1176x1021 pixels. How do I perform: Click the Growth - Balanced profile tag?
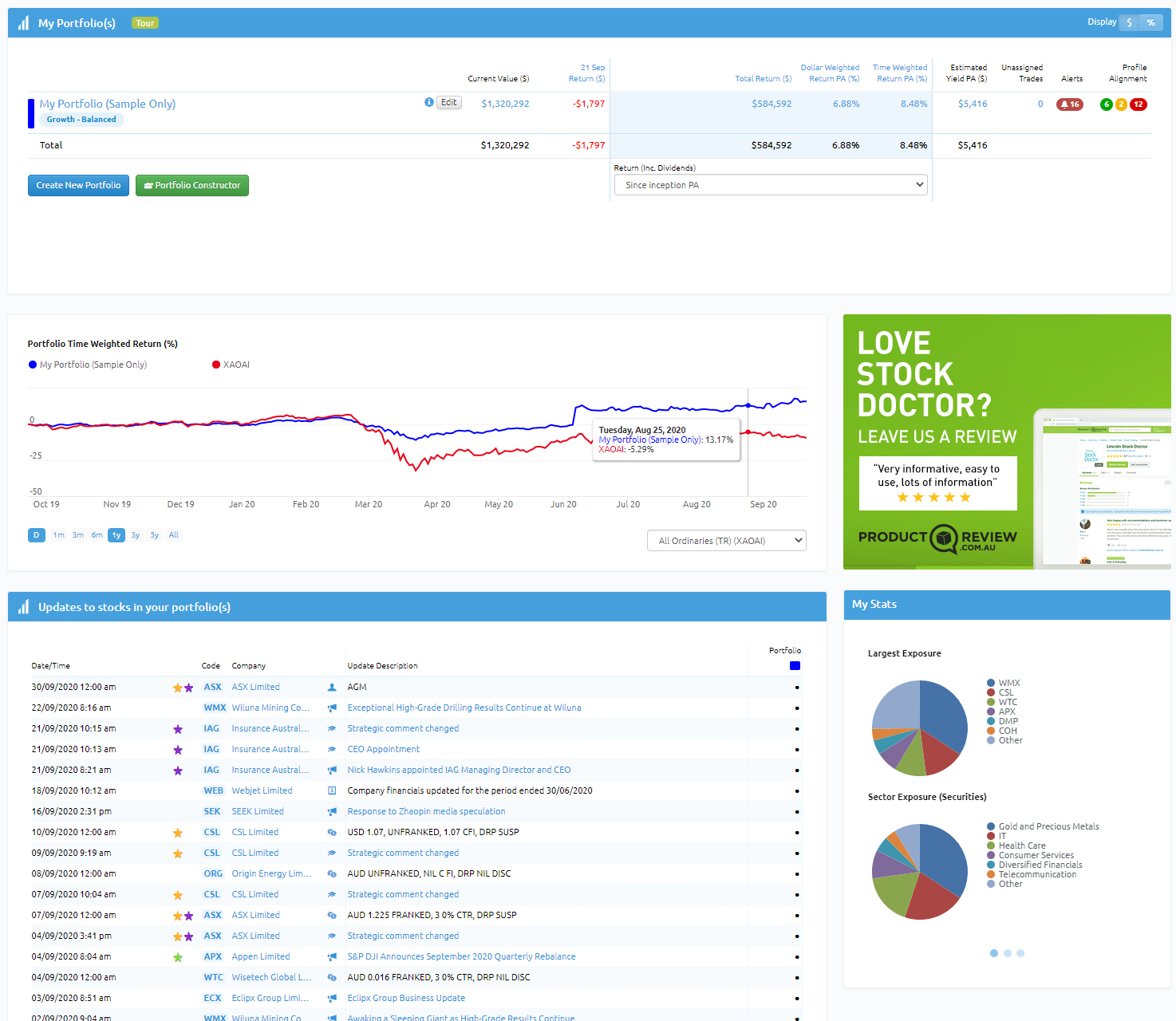tap(81, 120)
